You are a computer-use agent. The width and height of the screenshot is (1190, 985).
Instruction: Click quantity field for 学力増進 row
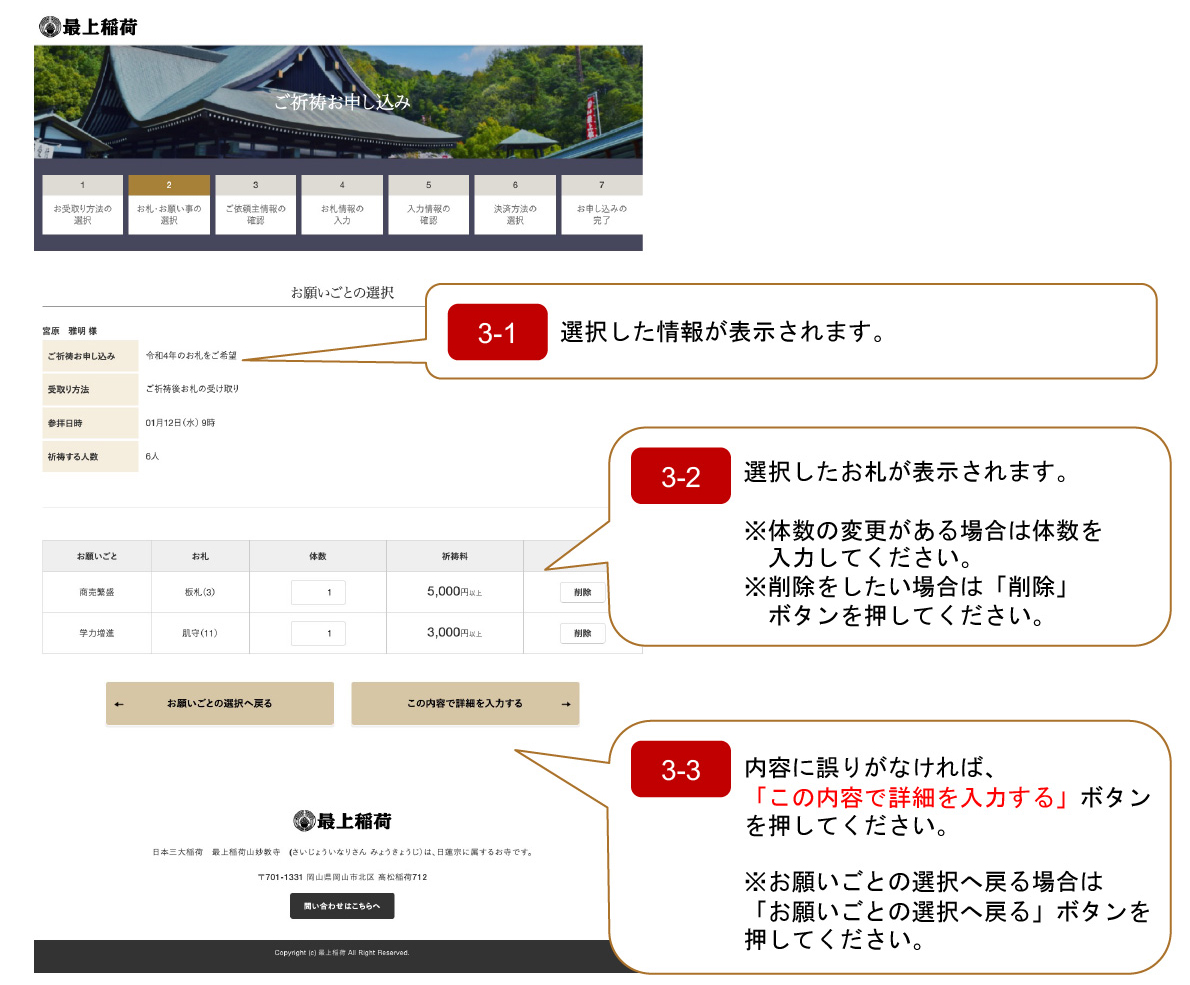tap(318, 633)
